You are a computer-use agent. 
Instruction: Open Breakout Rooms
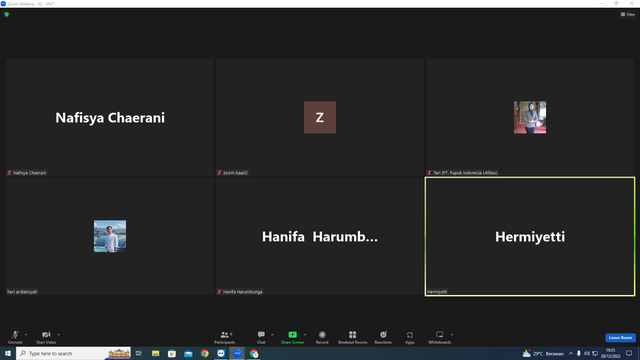(x=353, y=337)
